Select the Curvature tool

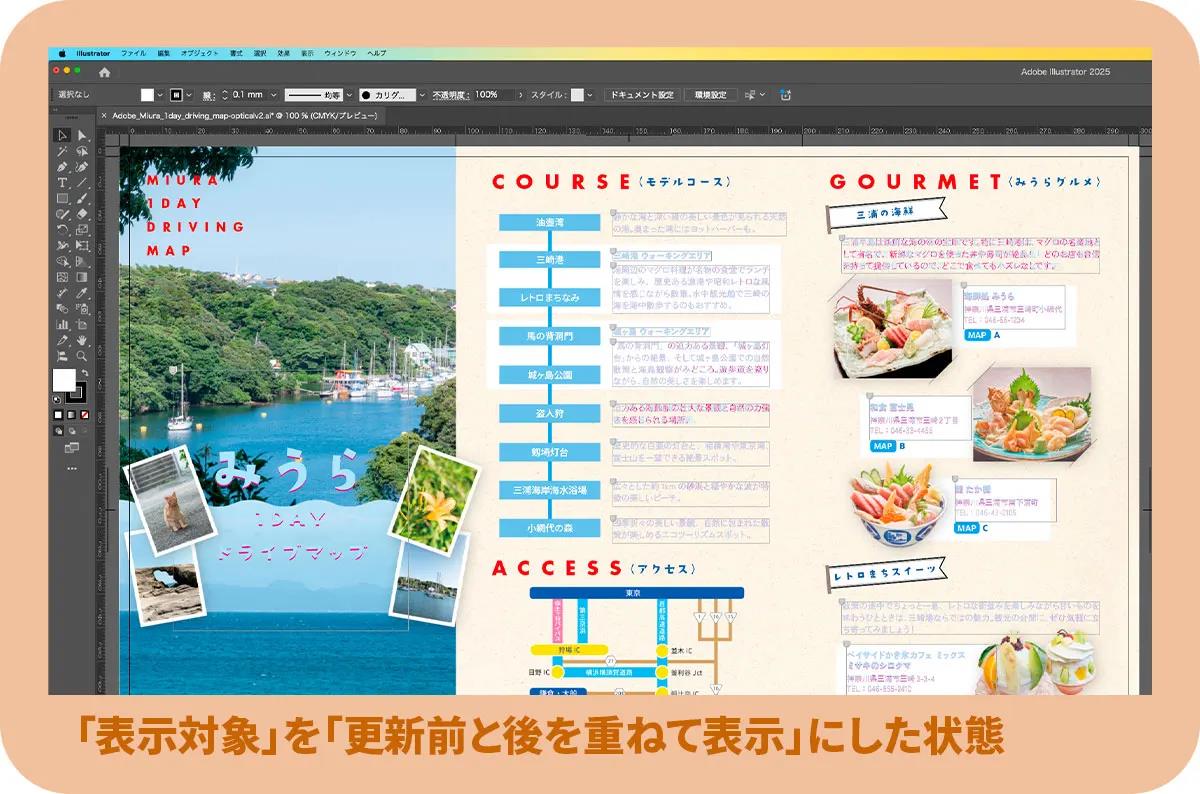pos(81,167)
